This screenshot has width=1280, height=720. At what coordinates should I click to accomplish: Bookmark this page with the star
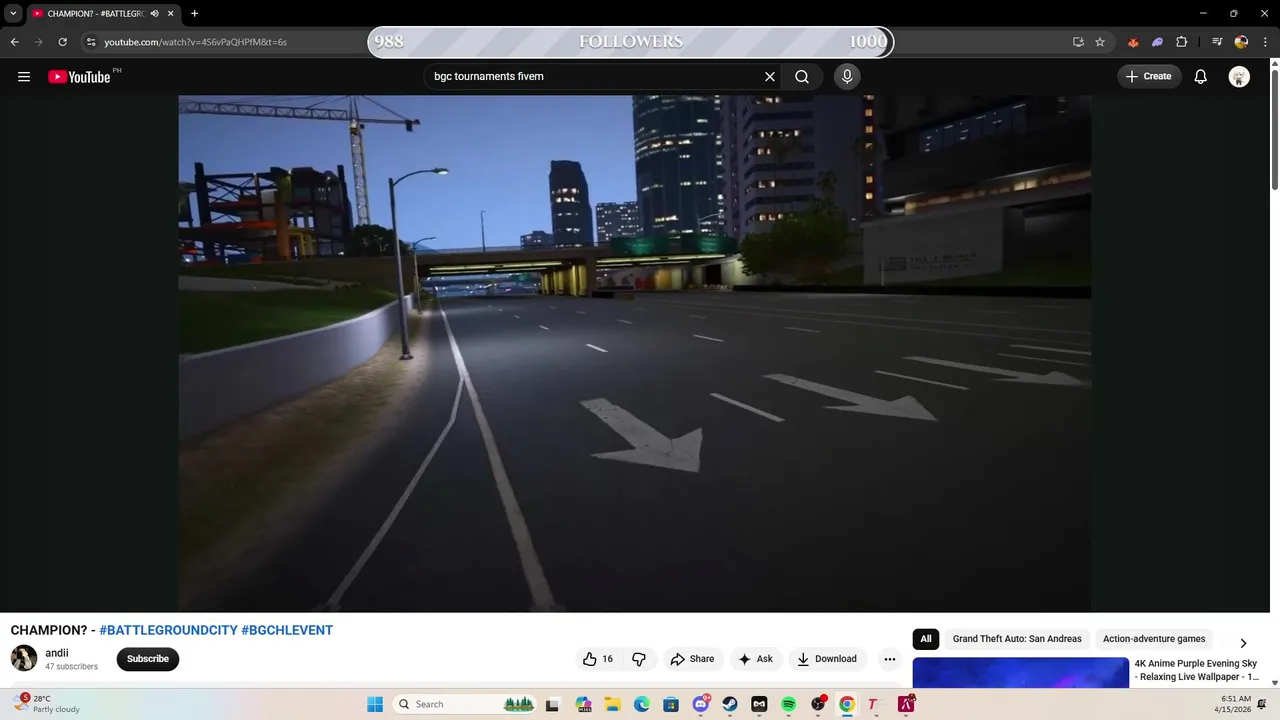[1100, 42]
